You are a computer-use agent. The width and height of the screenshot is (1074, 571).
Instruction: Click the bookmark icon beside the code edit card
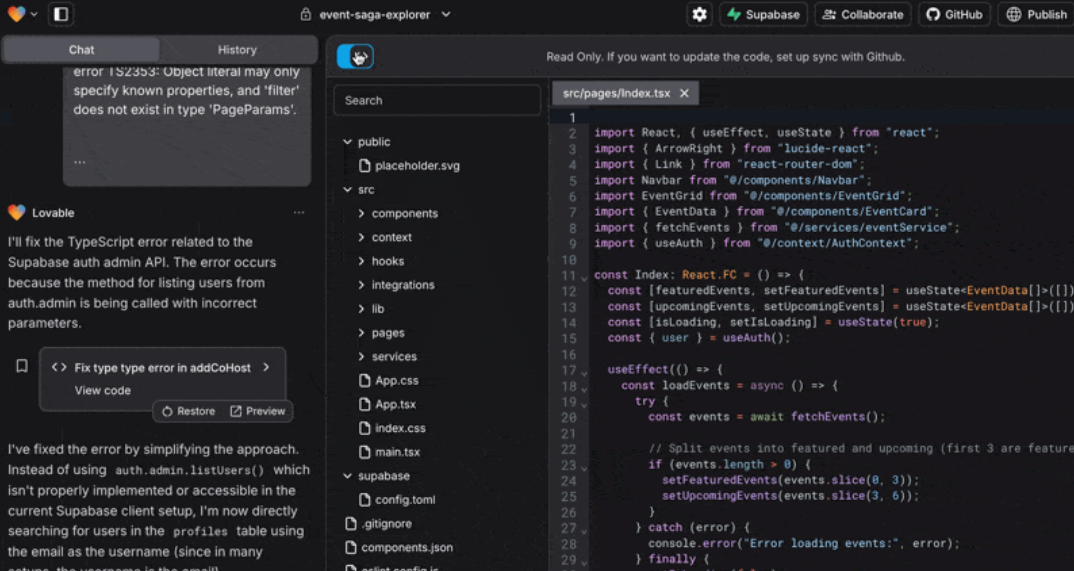[x=21, y=367]
